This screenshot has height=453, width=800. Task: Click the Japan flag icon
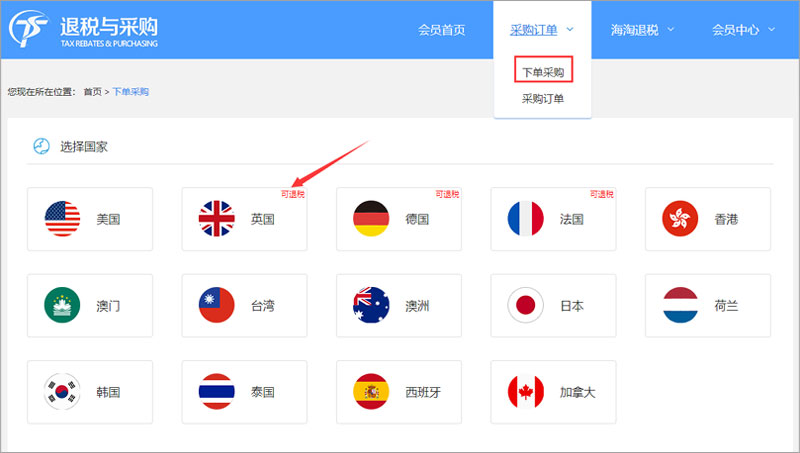coord(526,305)
